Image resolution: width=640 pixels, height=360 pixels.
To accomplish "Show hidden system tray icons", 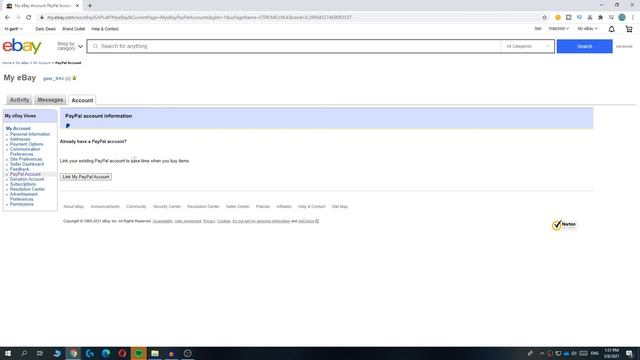I will tap(542, 353).
